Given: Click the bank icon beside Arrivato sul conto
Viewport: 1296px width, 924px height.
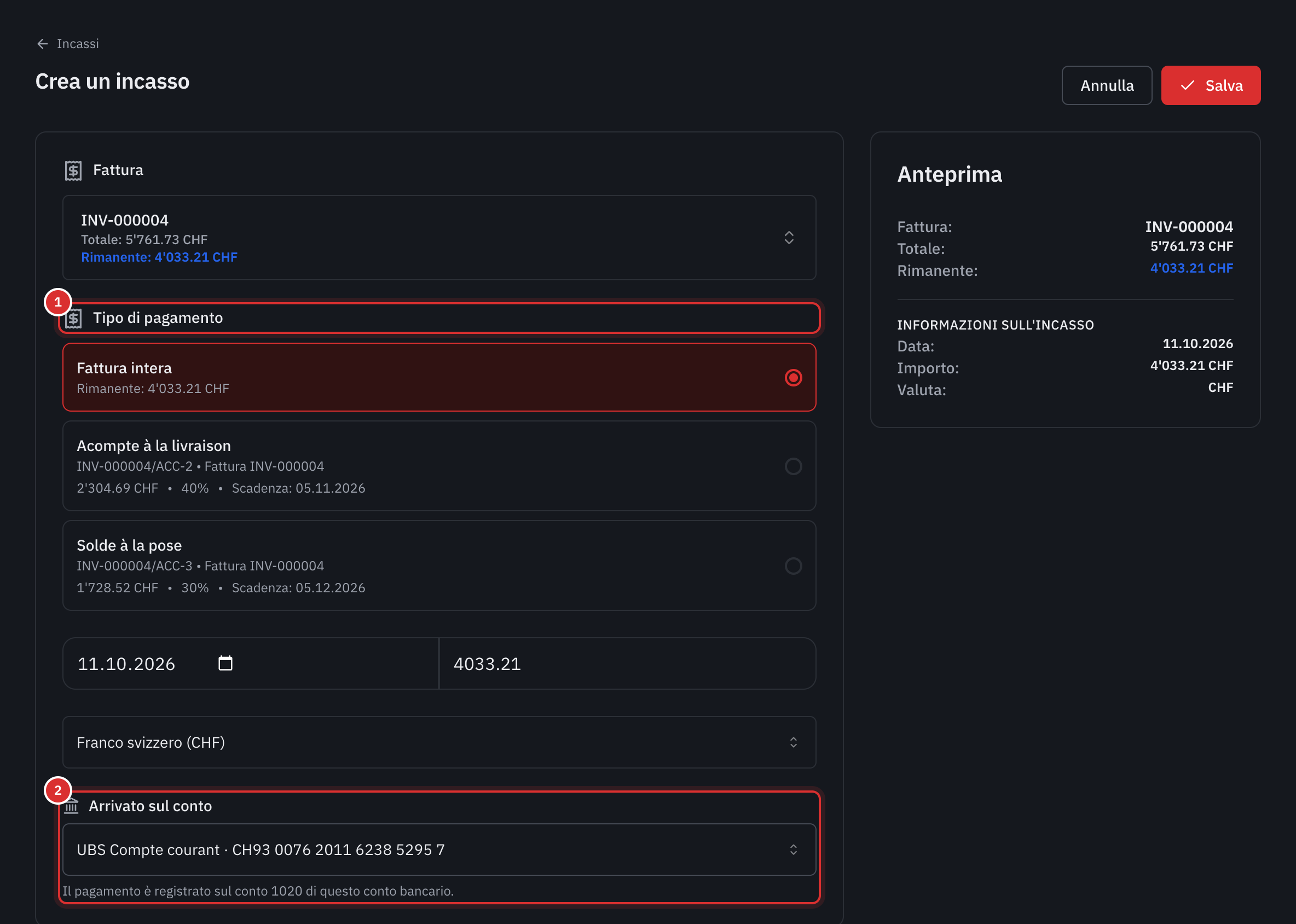Looking at the screenshot, I should (x=71, y=806).
